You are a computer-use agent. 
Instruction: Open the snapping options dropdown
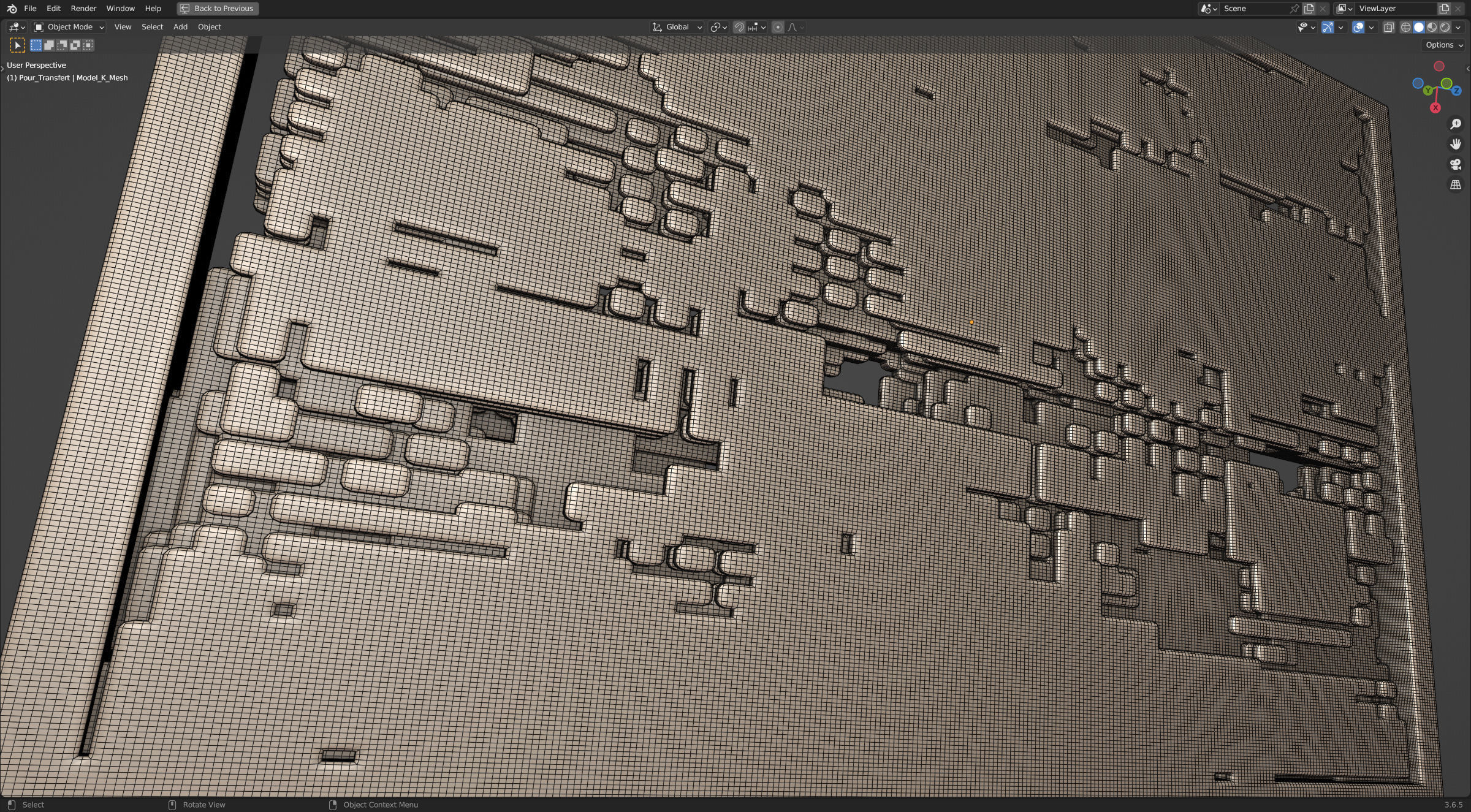coord(757,27)
